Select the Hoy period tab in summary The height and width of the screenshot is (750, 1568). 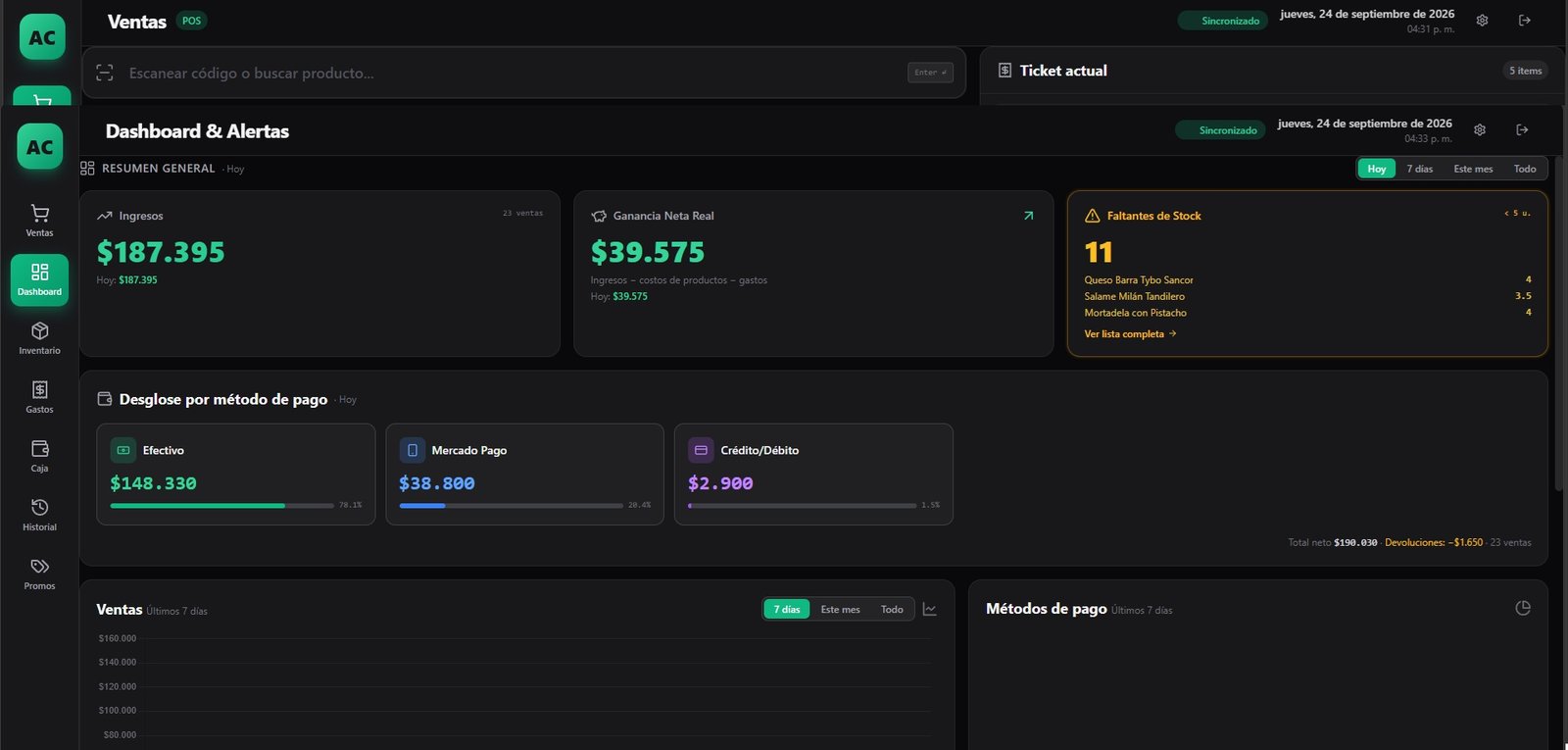1377,169
